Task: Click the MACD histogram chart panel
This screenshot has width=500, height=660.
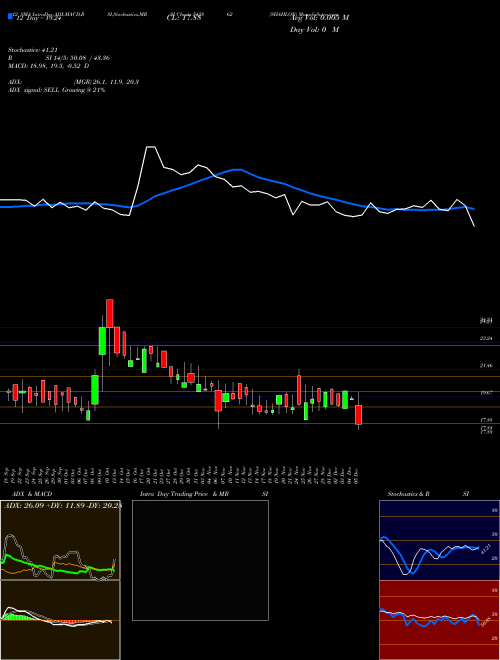Action: (x=60, y=620)
